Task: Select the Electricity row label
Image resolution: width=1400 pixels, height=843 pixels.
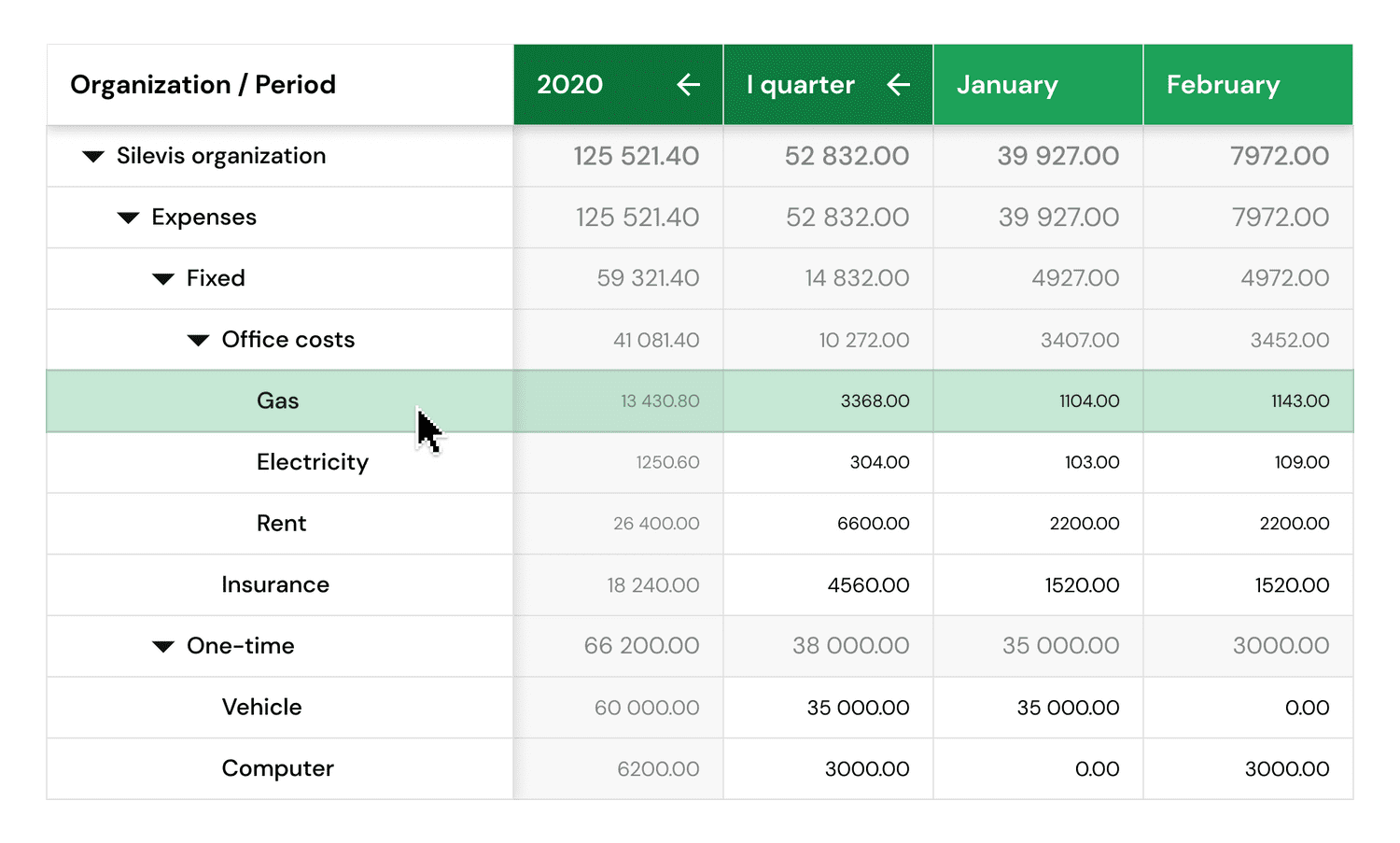Action: point(312,462)
